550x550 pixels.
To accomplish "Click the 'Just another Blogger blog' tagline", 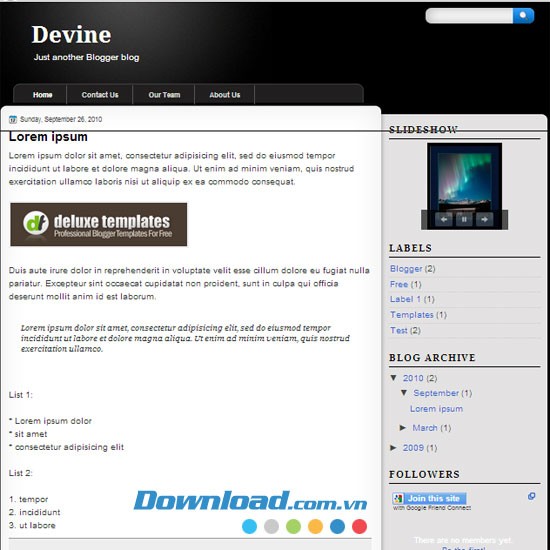I will (x=87, y=58).
